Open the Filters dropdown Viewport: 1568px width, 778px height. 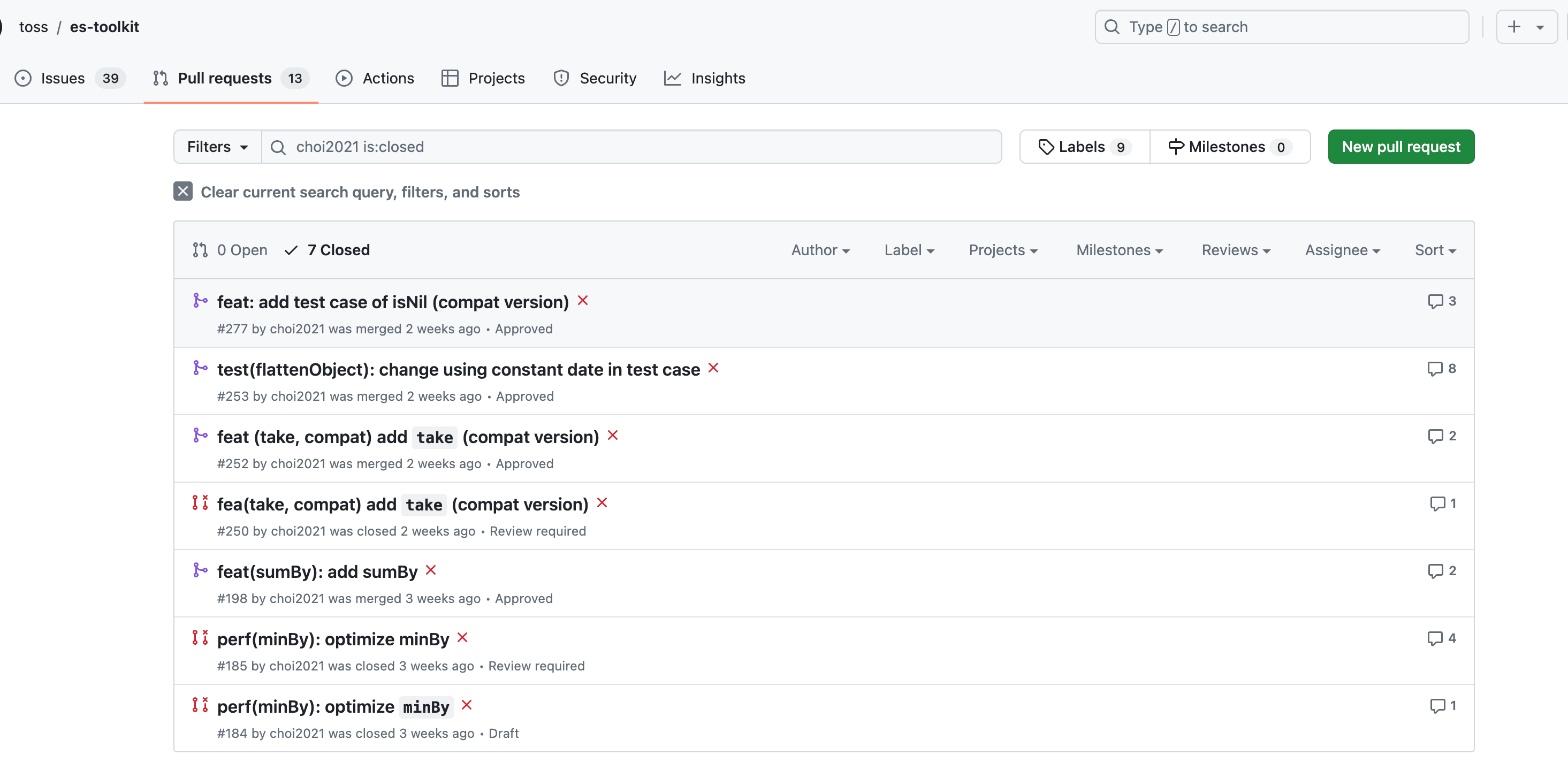[x=217, y=147]
